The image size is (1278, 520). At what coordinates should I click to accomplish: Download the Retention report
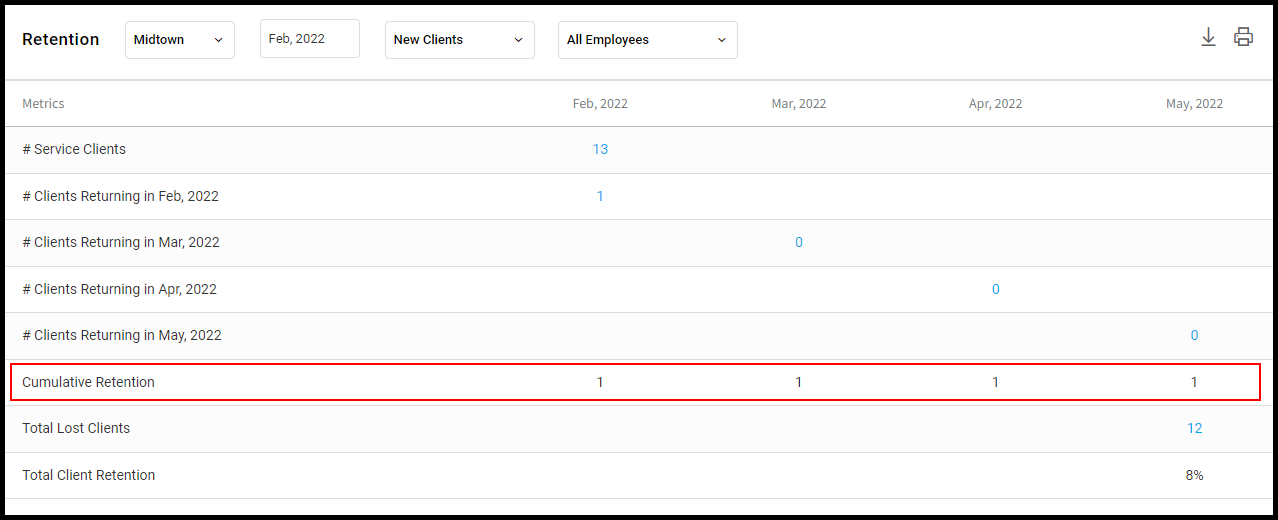pos(1208,38)
